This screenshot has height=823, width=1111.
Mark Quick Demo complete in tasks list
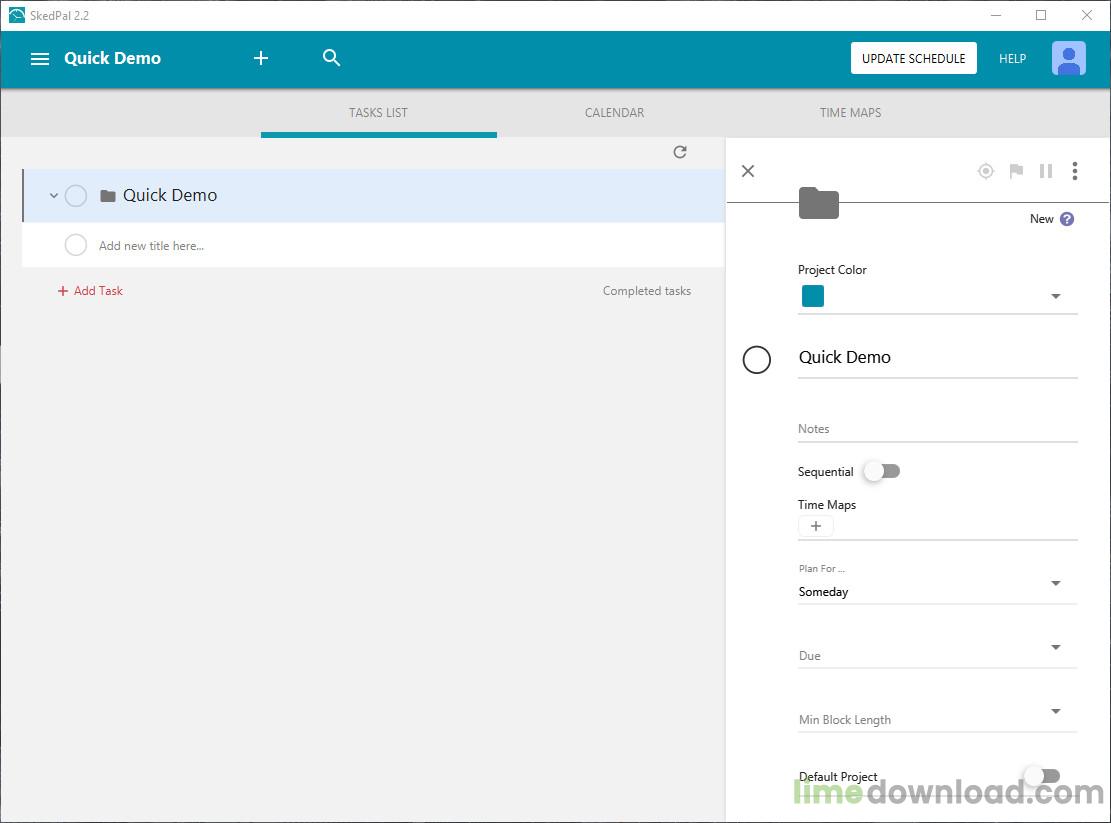point(76,195)
